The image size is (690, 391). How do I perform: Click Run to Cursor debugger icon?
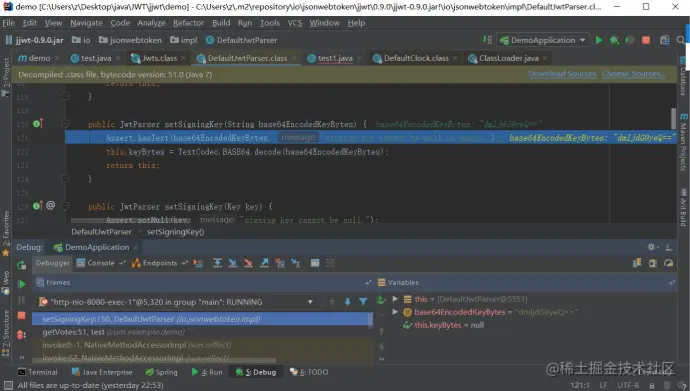point(296,263)
